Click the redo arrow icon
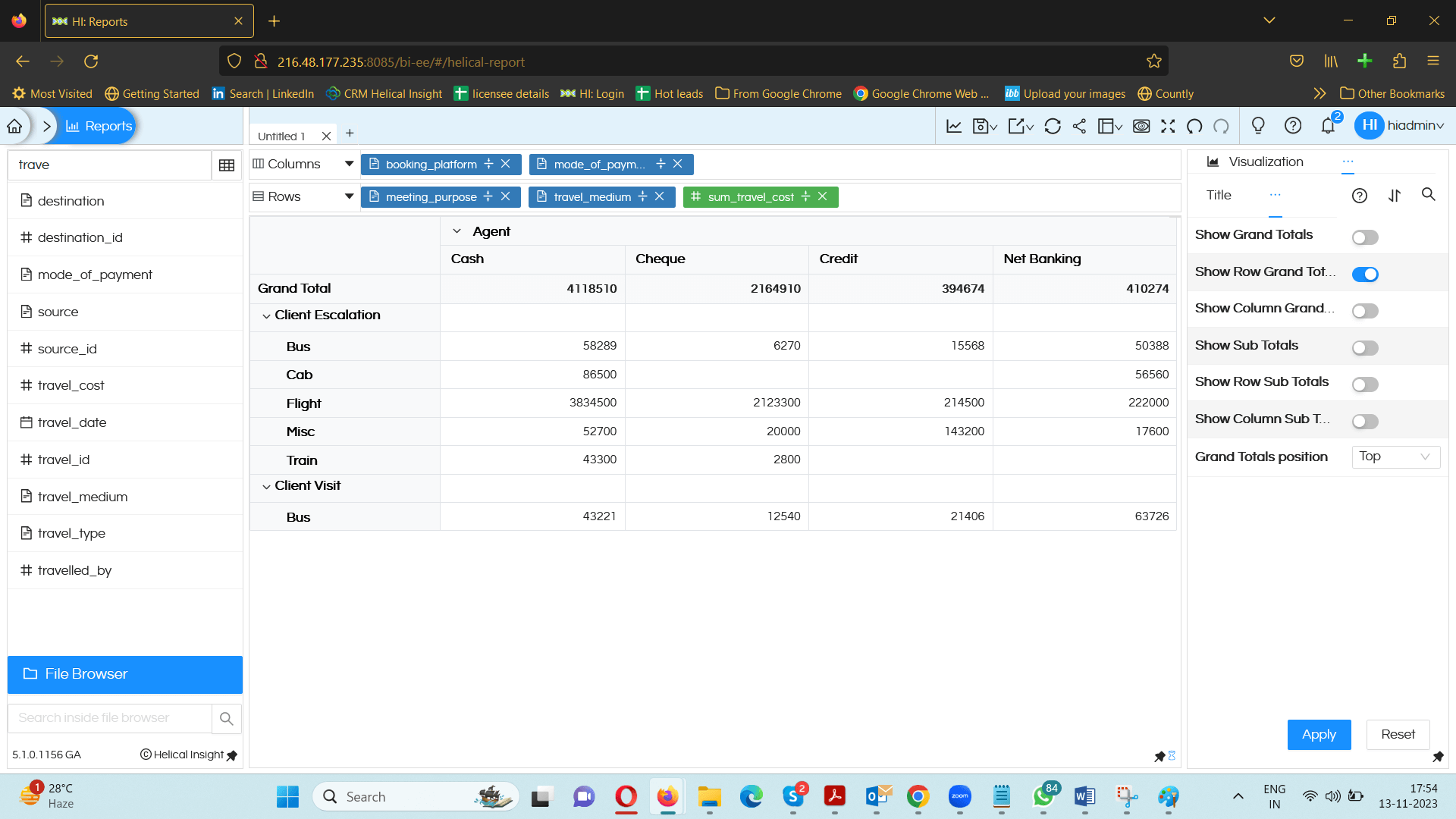The width and height of the screenshot is (1456, 819). point(1221,126)
